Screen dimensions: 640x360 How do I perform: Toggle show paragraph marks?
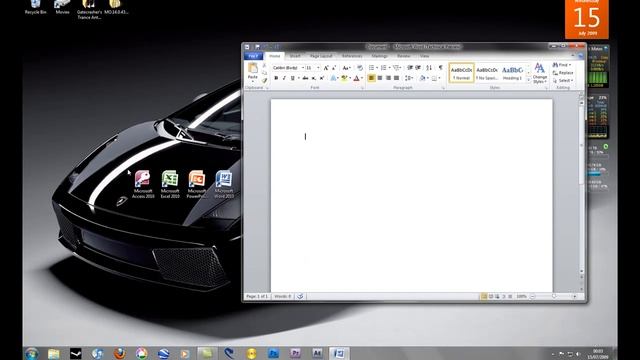(x=440, y=68)
